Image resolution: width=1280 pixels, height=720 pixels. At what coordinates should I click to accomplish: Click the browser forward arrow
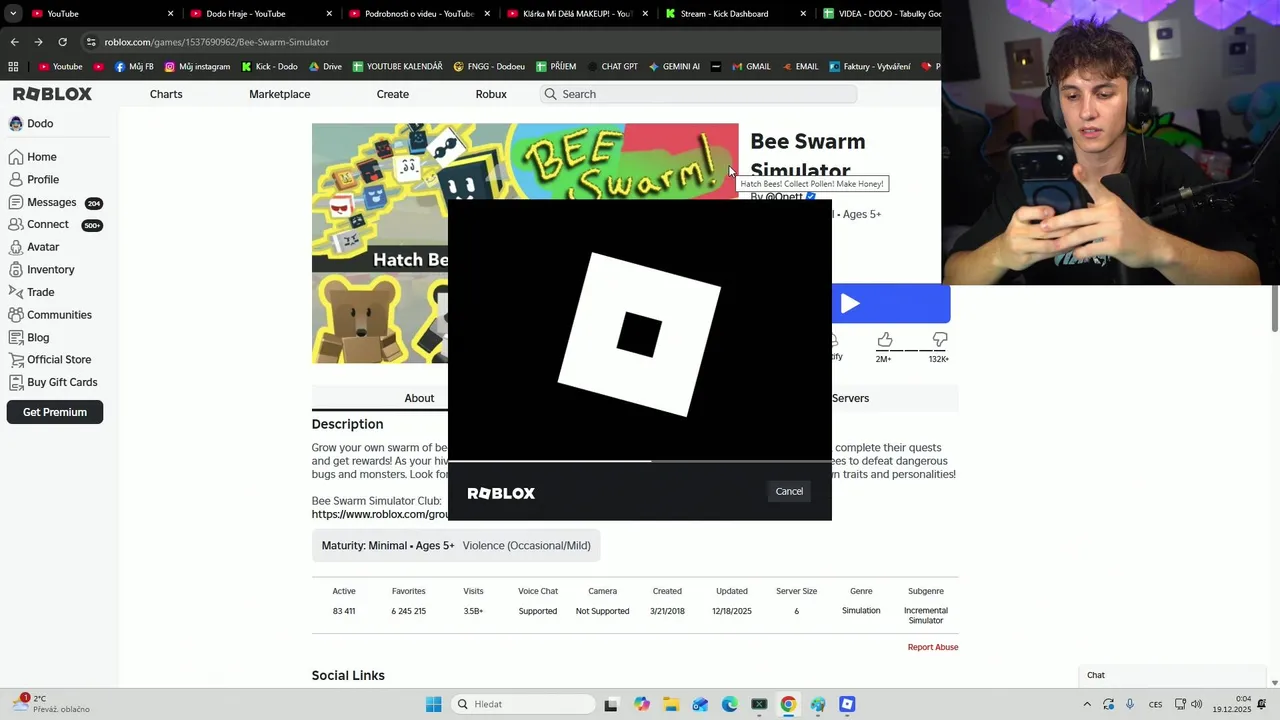point(38,42)
